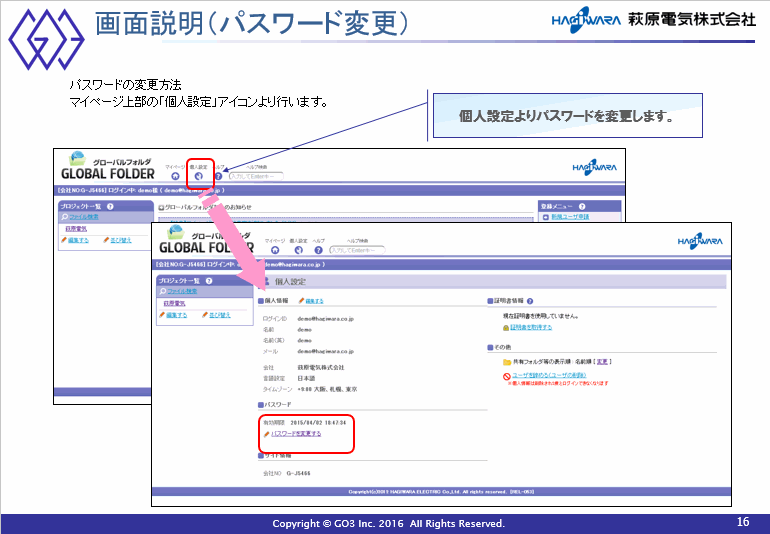770x534 pixels.
Task: Click ログインID value demo@hagiwara.co.jp
Action: click(x=326, y=319)
